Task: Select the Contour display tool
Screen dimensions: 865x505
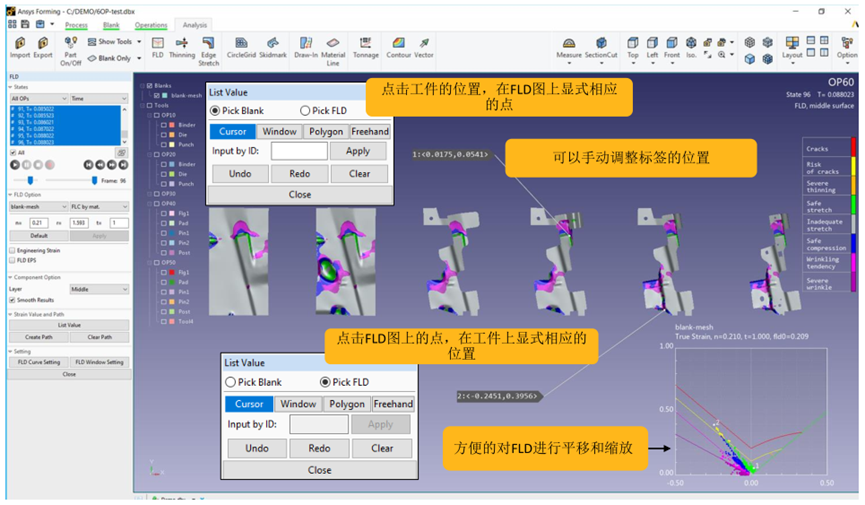Action: 398,47
